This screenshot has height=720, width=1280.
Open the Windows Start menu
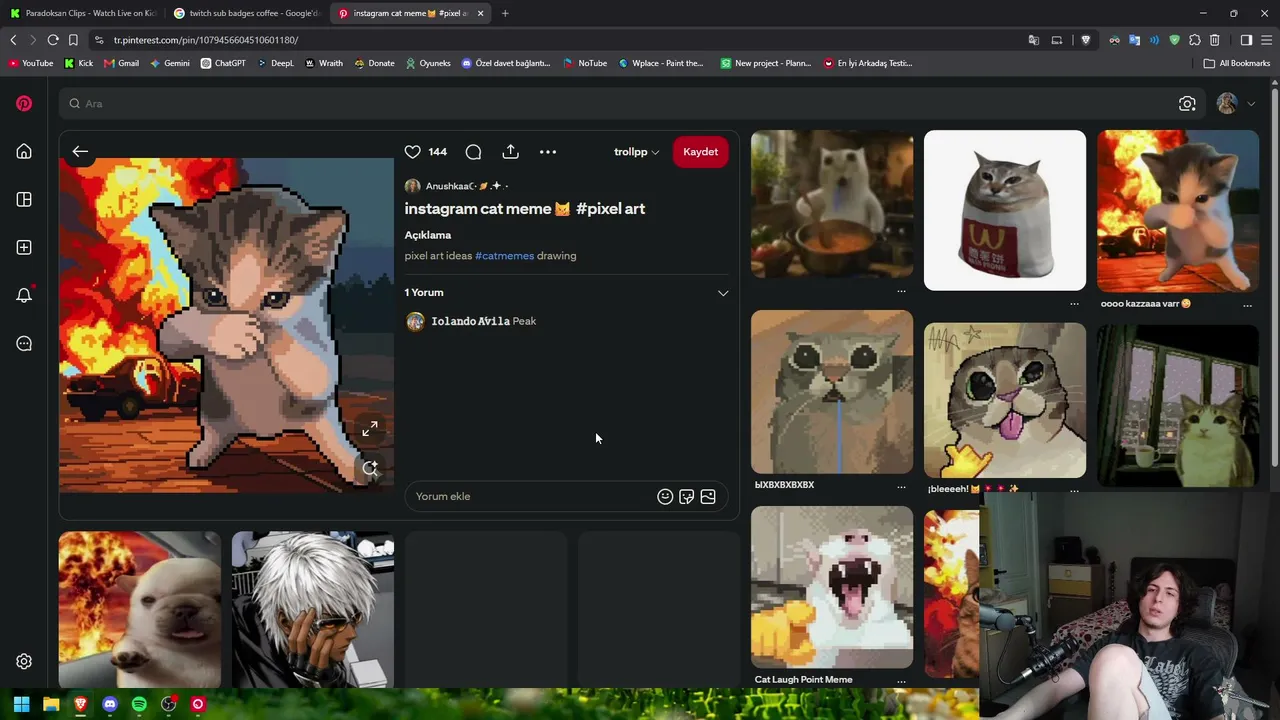tap(21, 704)
